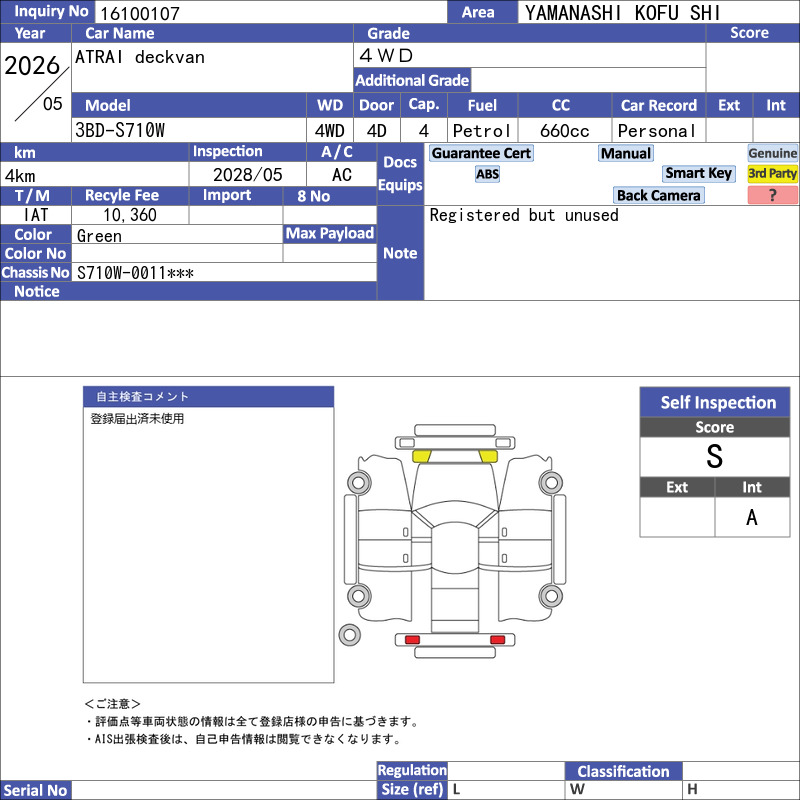This screenshot has height=800, width=800.
Task: Click the Max Payload label
Action: coord(329,233)
